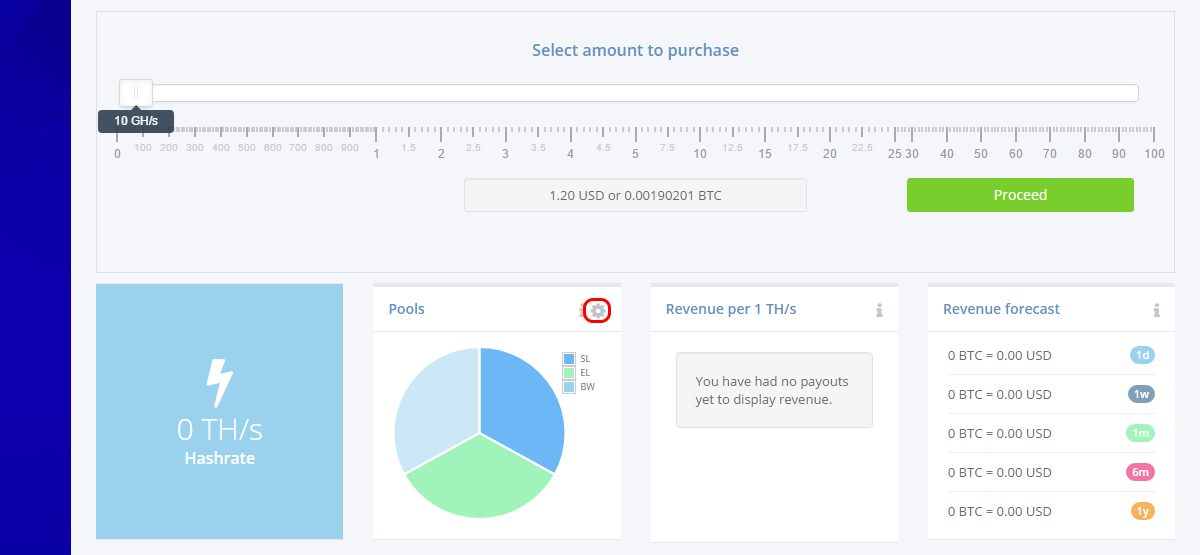1200x555 pixels.
Task: Click the 10 GH/s slider tooltip
Action: coord(136,121)
